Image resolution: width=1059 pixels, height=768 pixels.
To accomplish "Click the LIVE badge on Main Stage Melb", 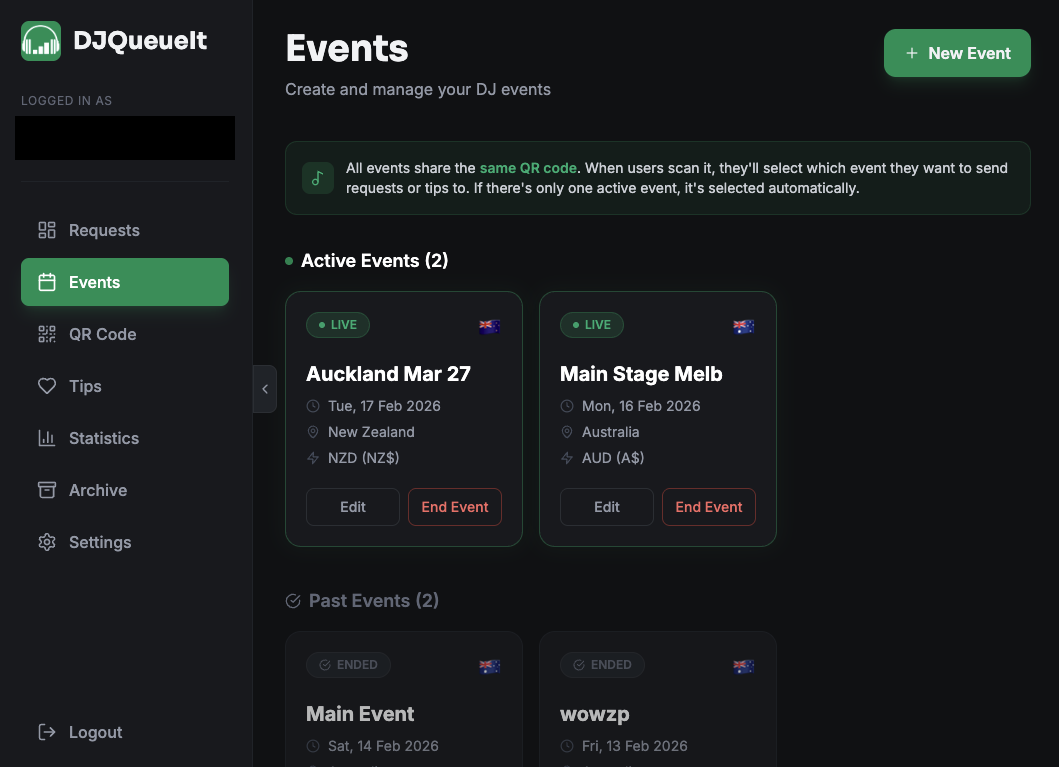I will click(x=592, y=325).
